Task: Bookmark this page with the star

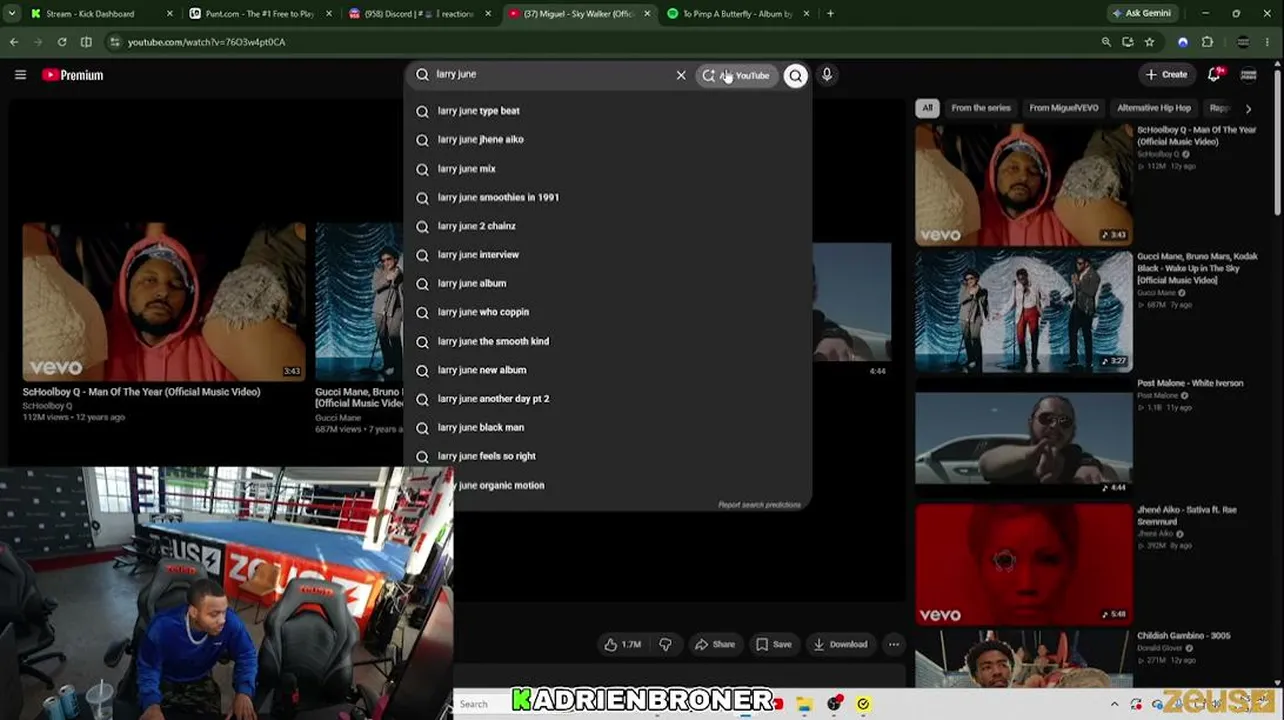Action: click(1149, 42)
